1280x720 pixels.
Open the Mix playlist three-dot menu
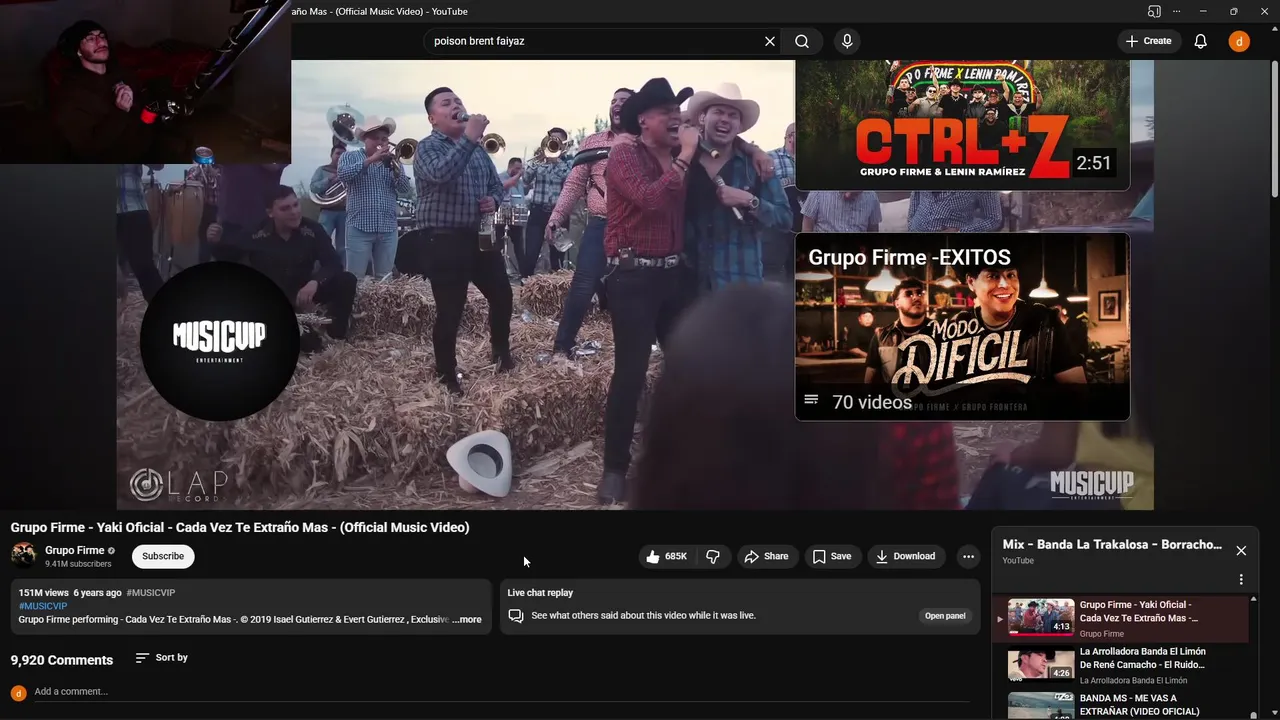click(1241, 579)
